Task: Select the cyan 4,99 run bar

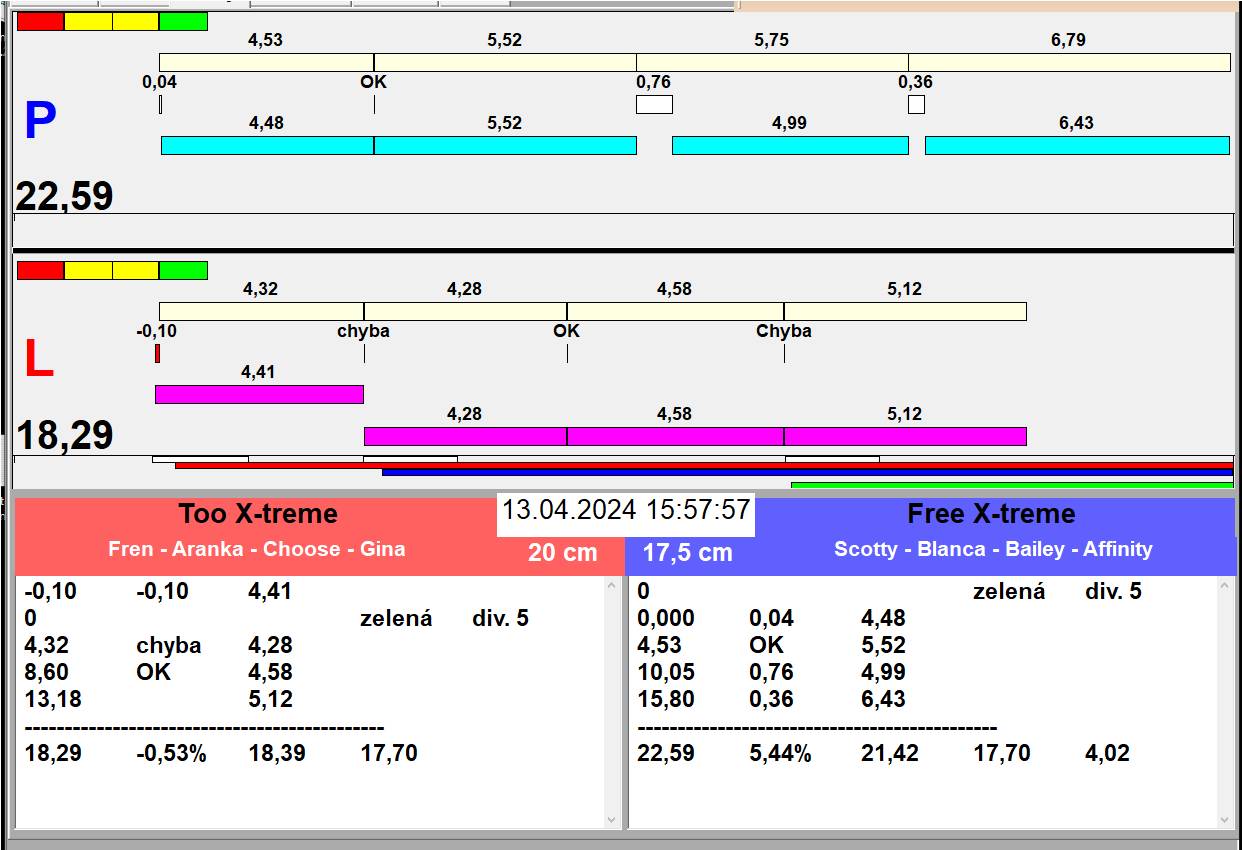Action: 790,145
